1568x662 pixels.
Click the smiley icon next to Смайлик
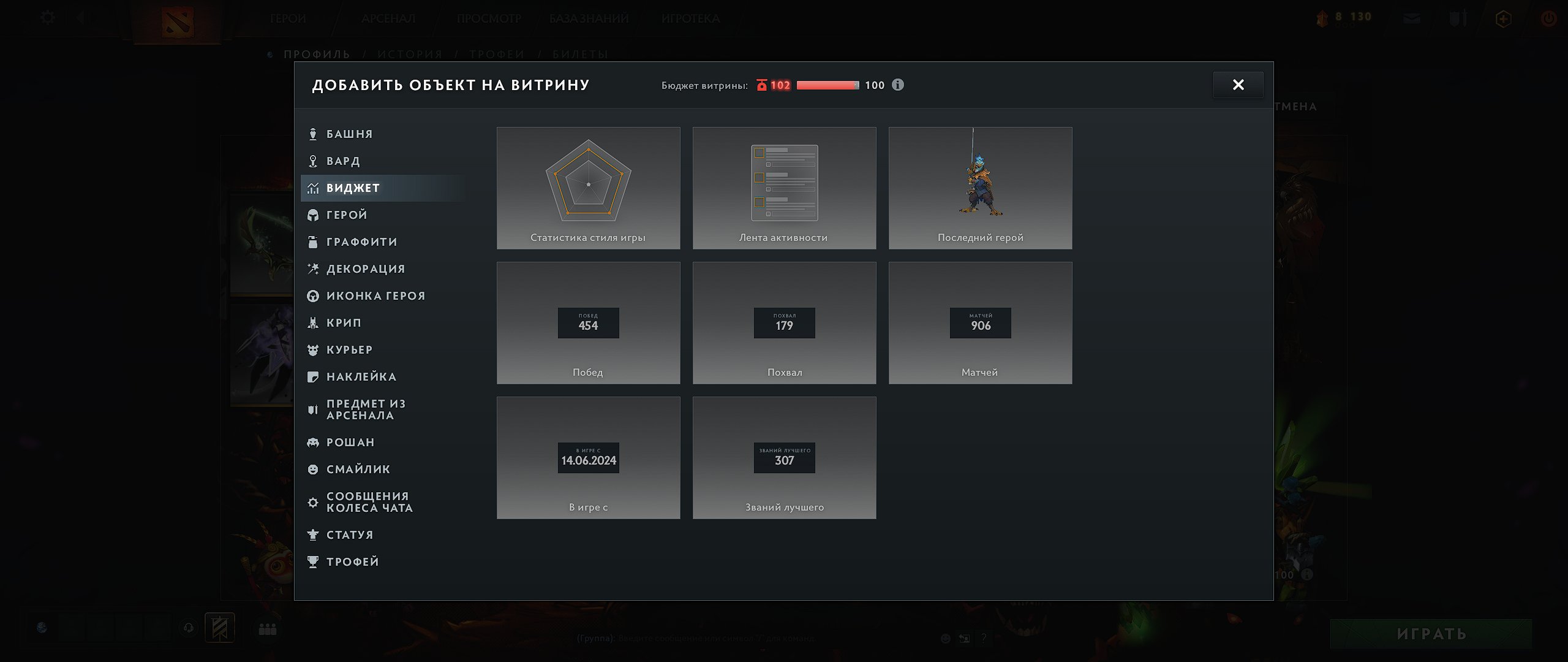pyautogui.click(x=313, y=469)
